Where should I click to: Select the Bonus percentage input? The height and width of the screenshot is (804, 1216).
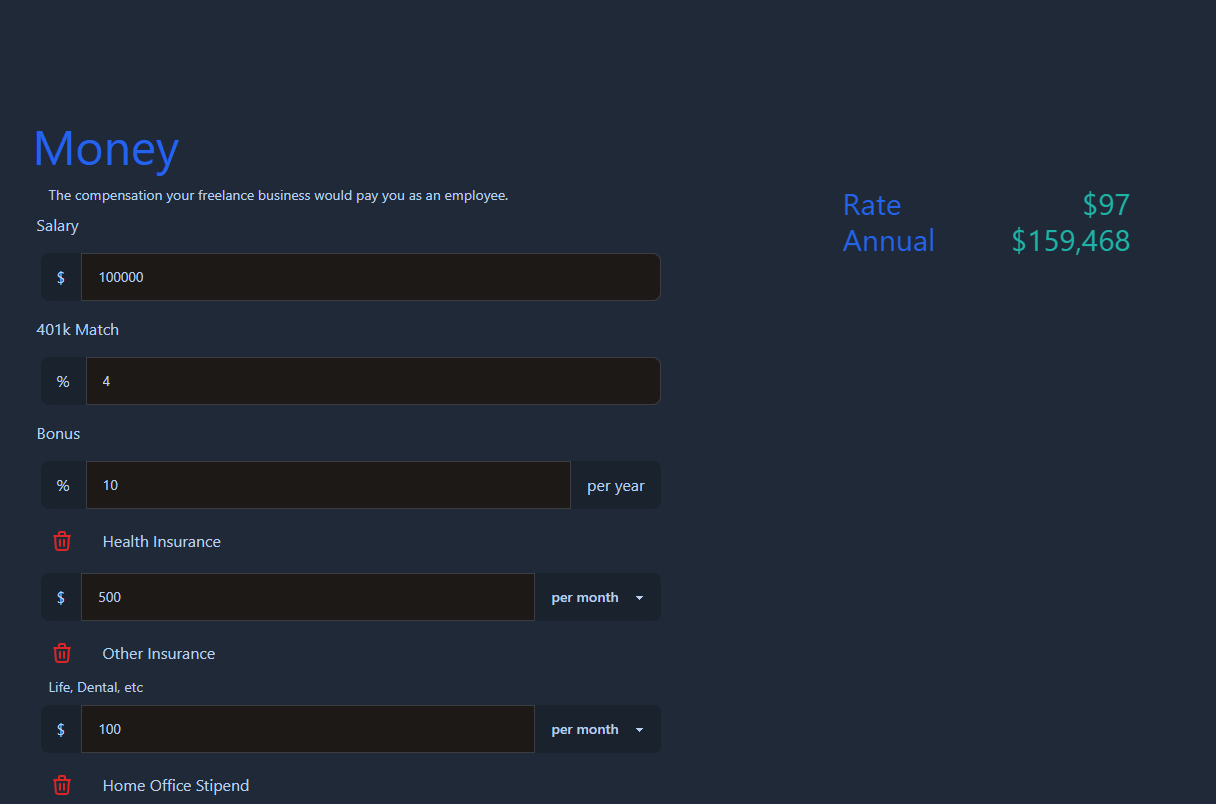[328, 485]
